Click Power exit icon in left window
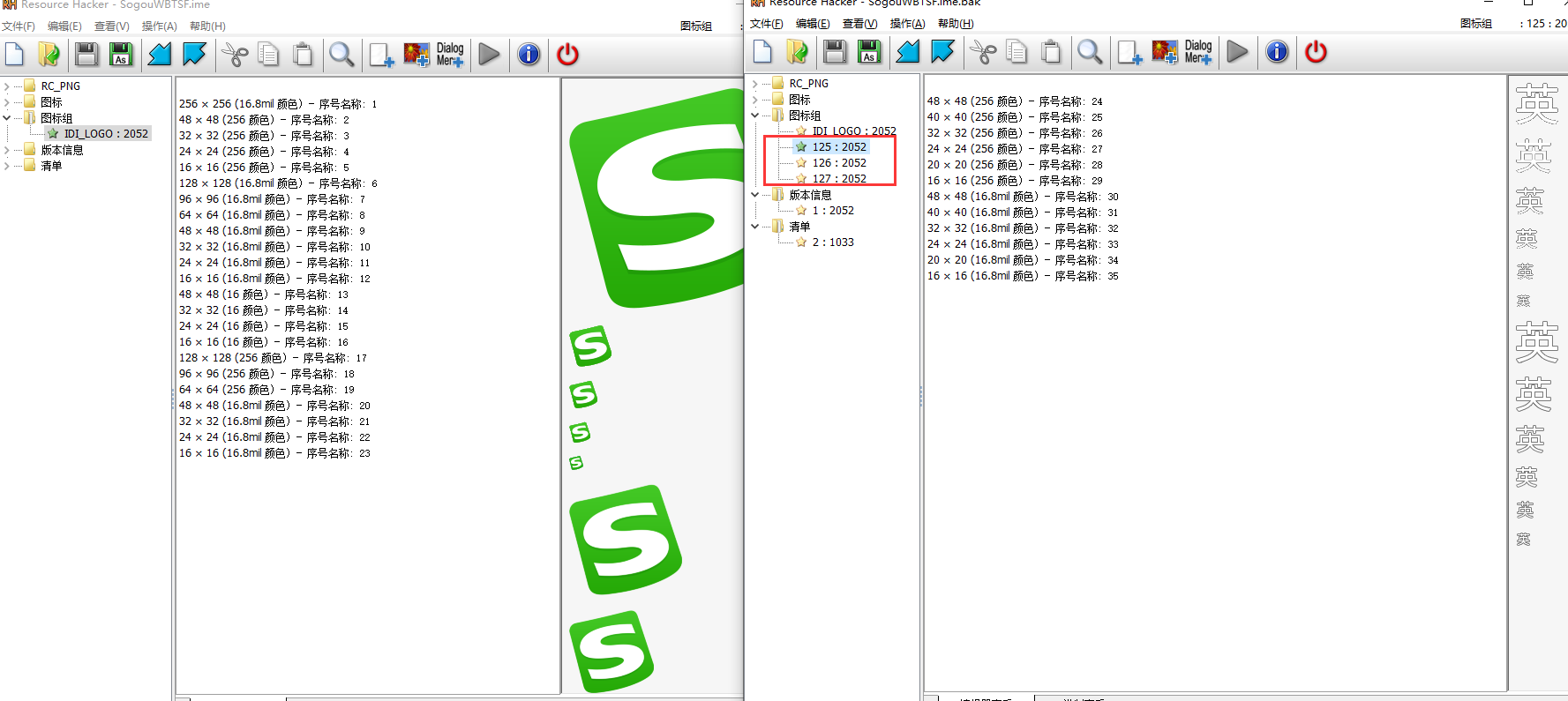Viewport: 1568px width, 701px height. coord(567,55)
